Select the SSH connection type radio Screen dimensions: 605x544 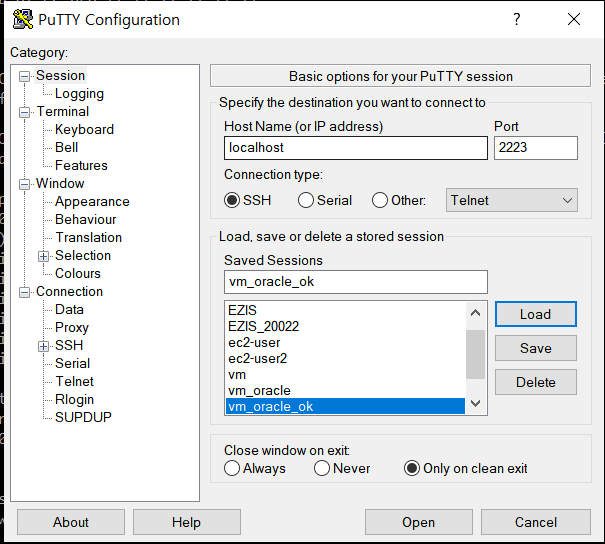pos(232,200)
